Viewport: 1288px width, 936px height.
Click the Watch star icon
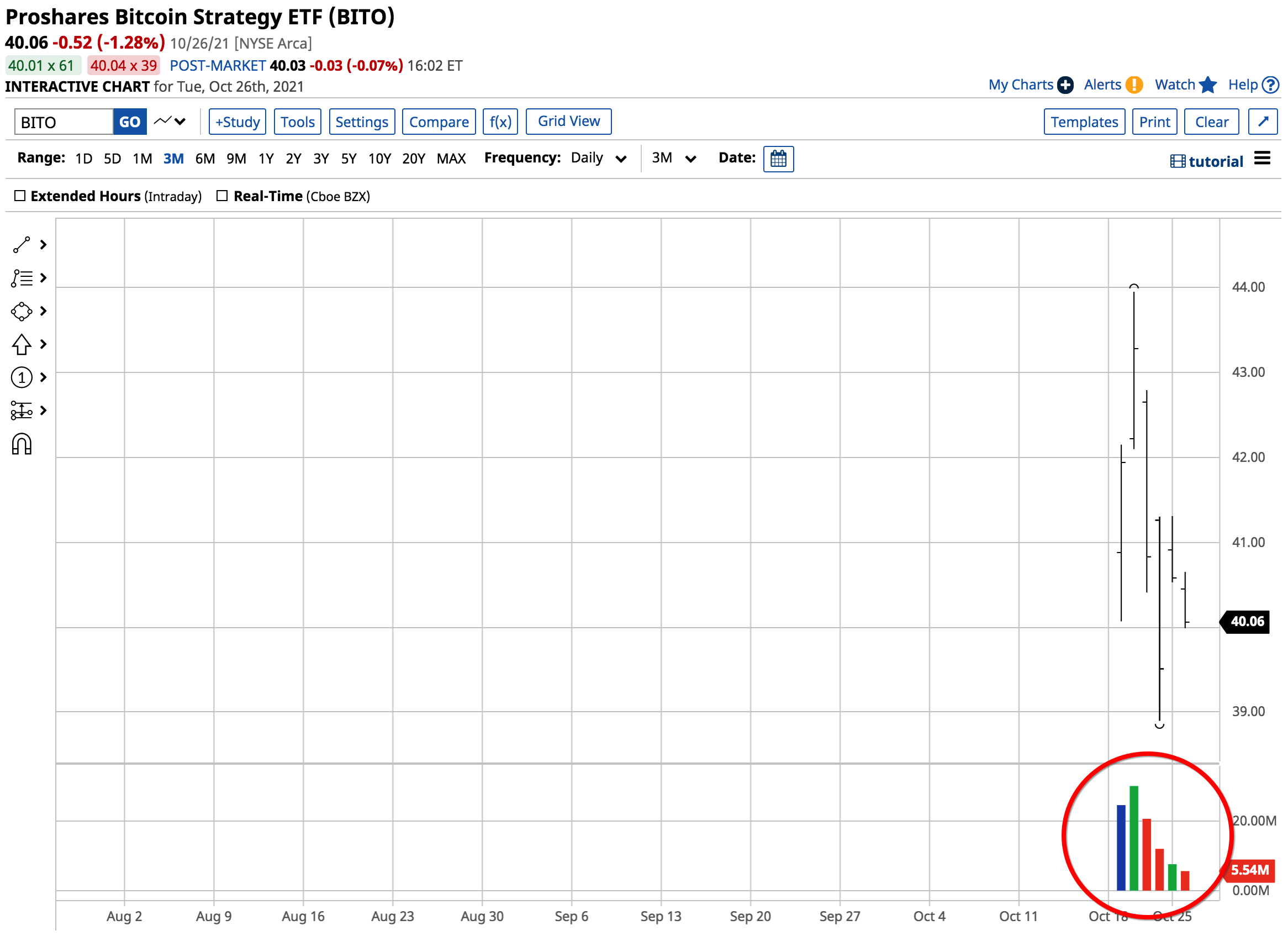(1208, 85)
